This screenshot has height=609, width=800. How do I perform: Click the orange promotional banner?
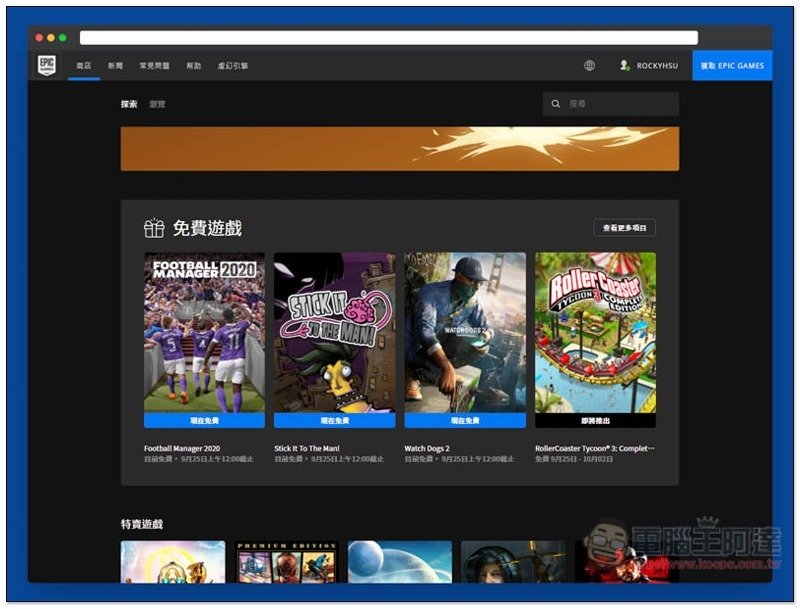pyautogui.click(x=399, y=148)
